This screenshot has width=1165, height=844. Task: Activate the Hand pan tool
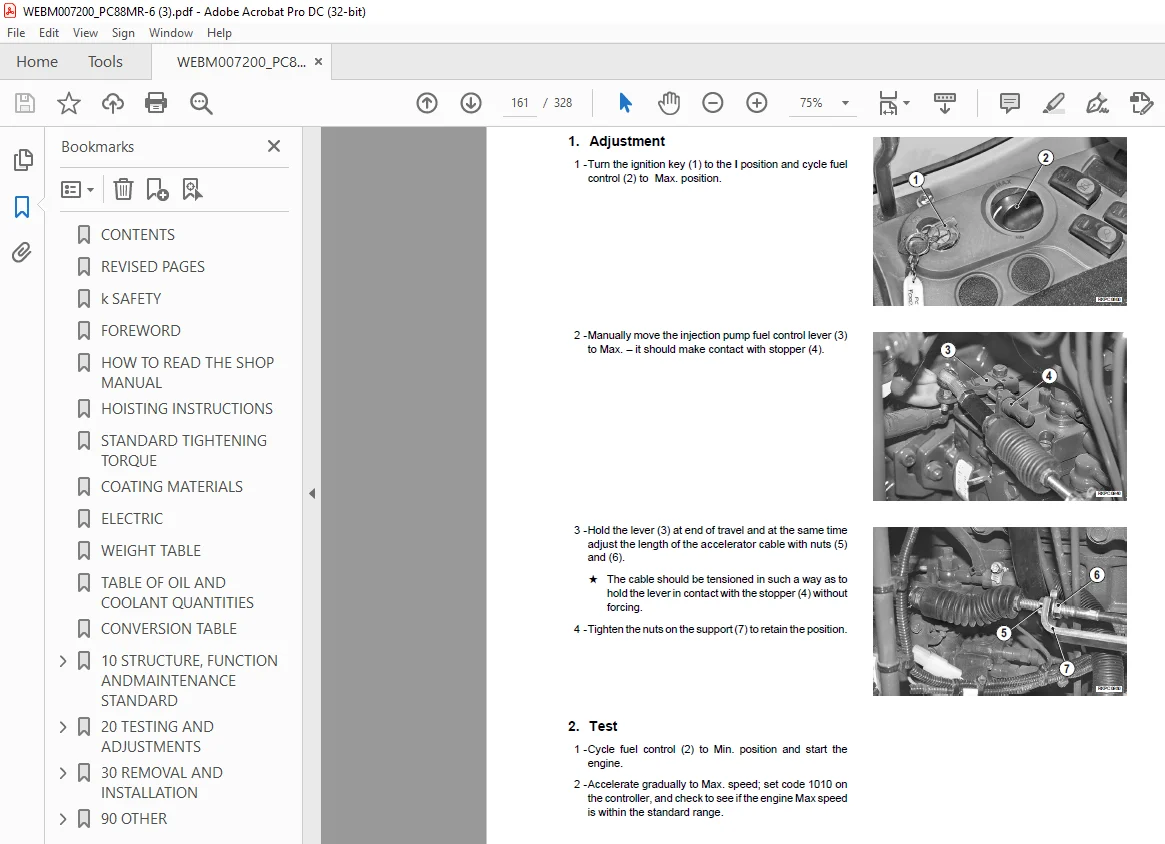(669, 103)
